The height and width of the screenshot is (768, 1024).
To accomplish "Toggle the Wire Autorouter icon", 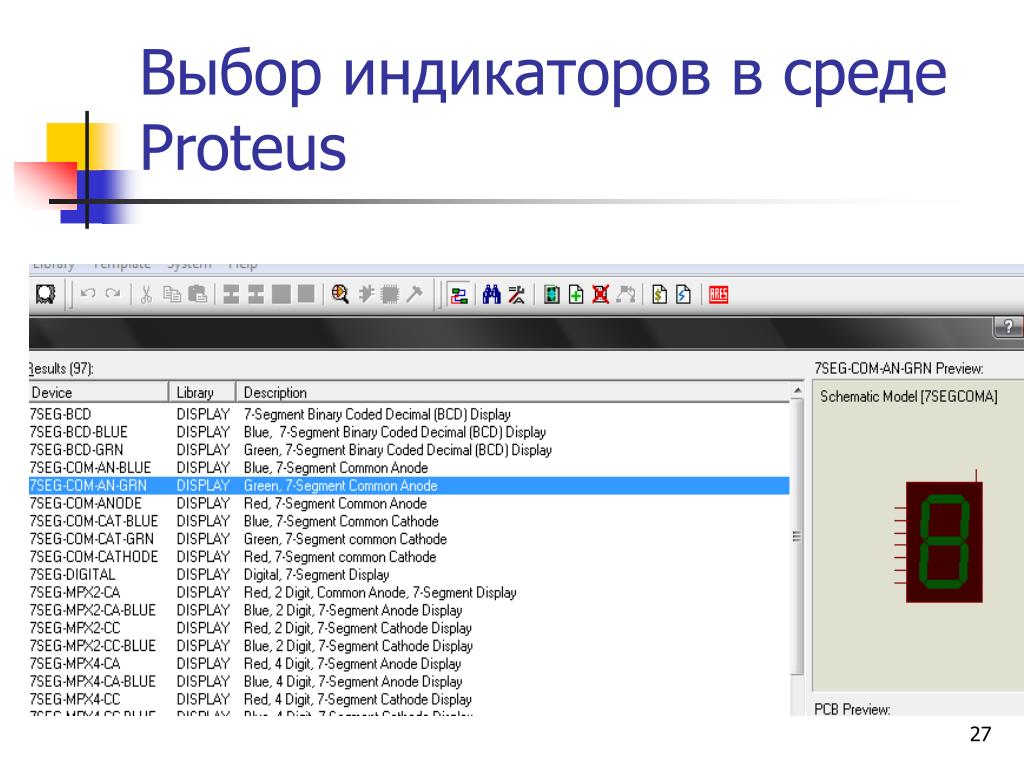I will [x=459, y=295].
